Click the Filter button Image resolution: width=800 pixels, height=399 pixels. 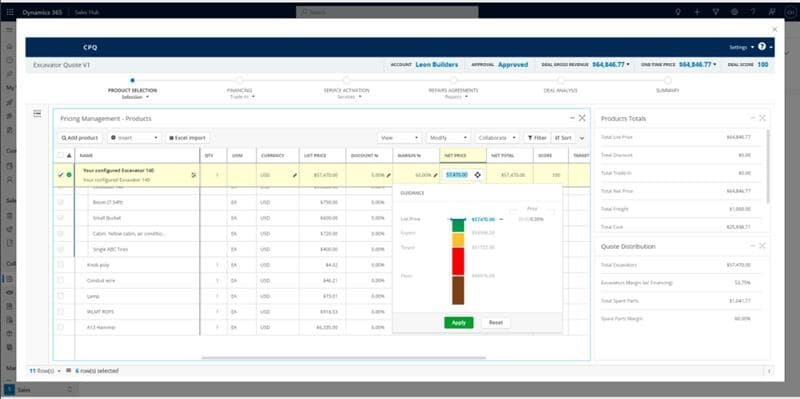pos(537,138)
